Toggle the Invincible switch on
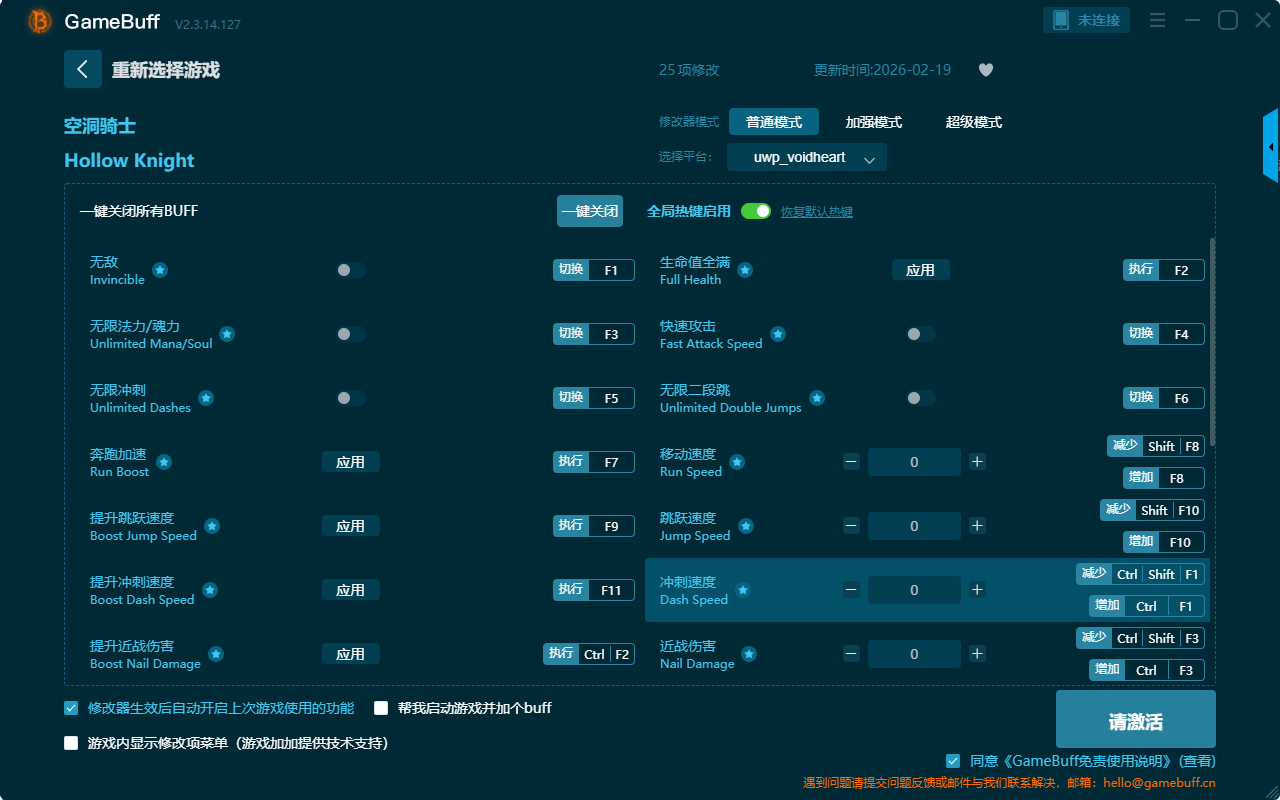This screenshot has width=1280, height=800. (351, 270)
